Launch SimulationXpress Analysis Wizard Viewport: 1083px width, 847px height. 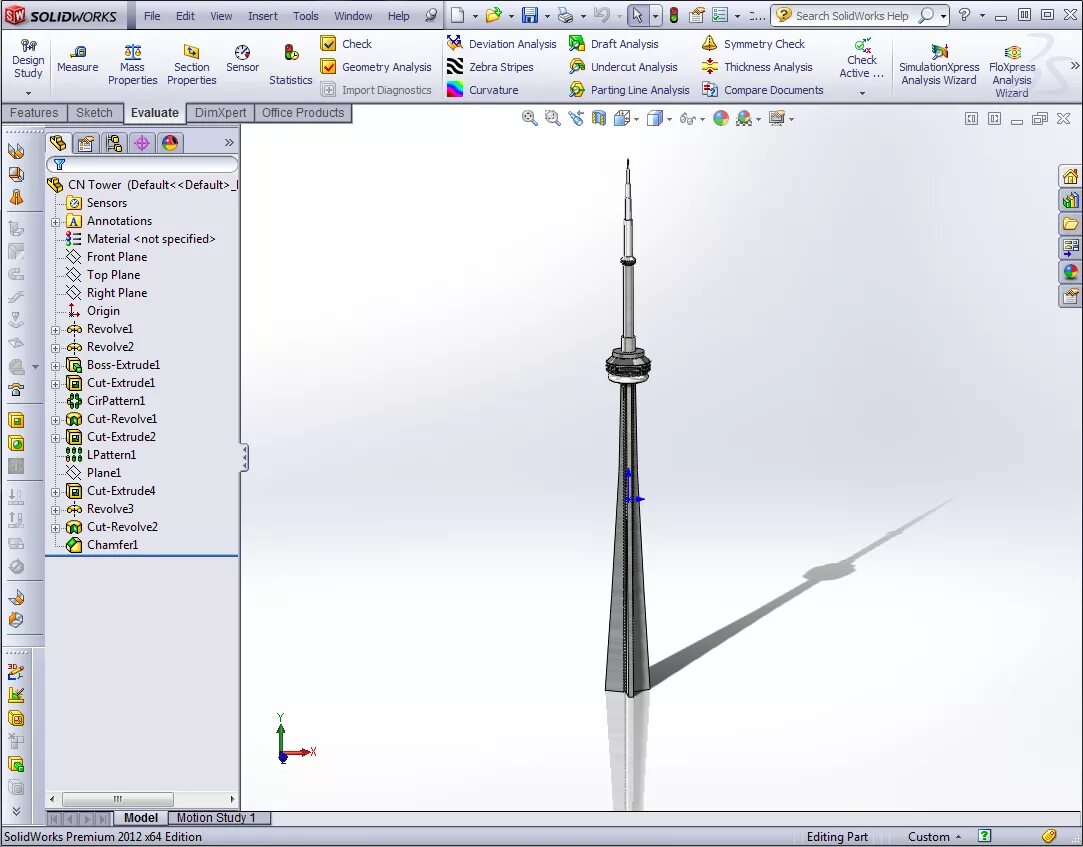point(939,65)
